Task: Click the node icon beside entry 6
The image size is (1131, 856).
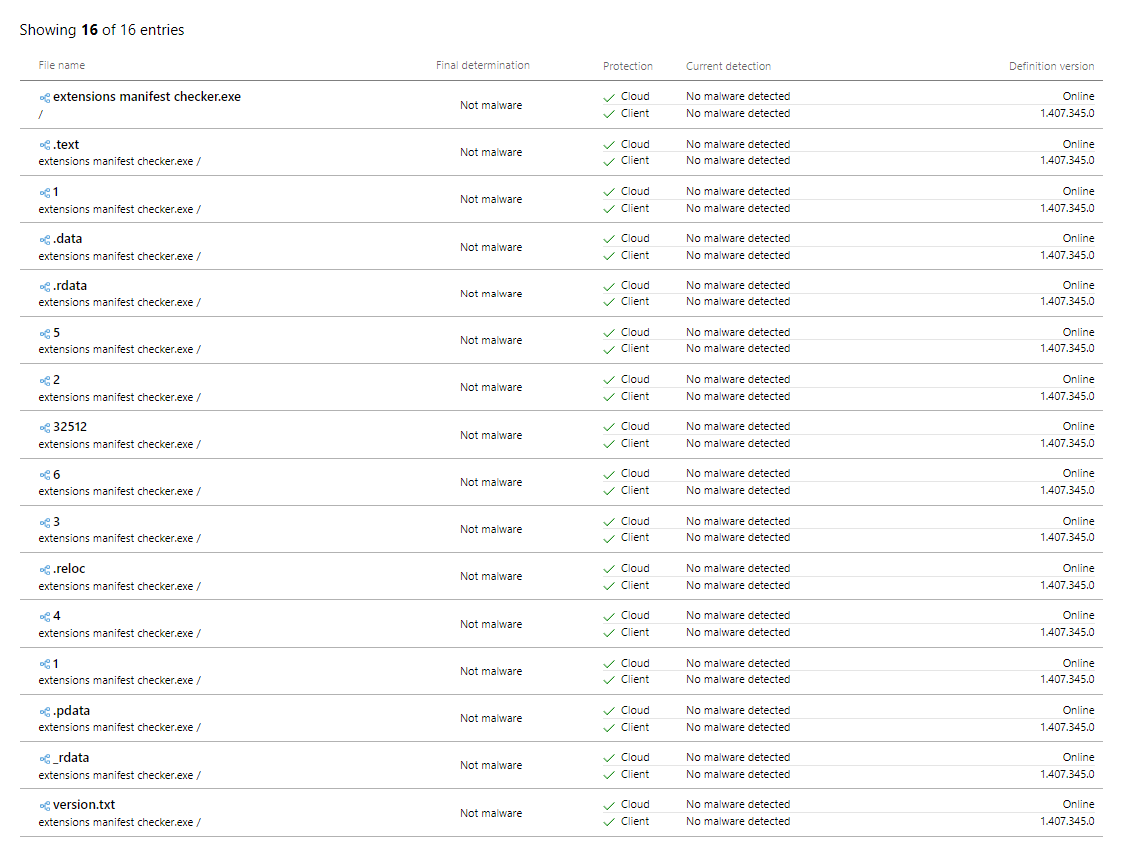Action: pyautogui.click(x=45, y=475)
